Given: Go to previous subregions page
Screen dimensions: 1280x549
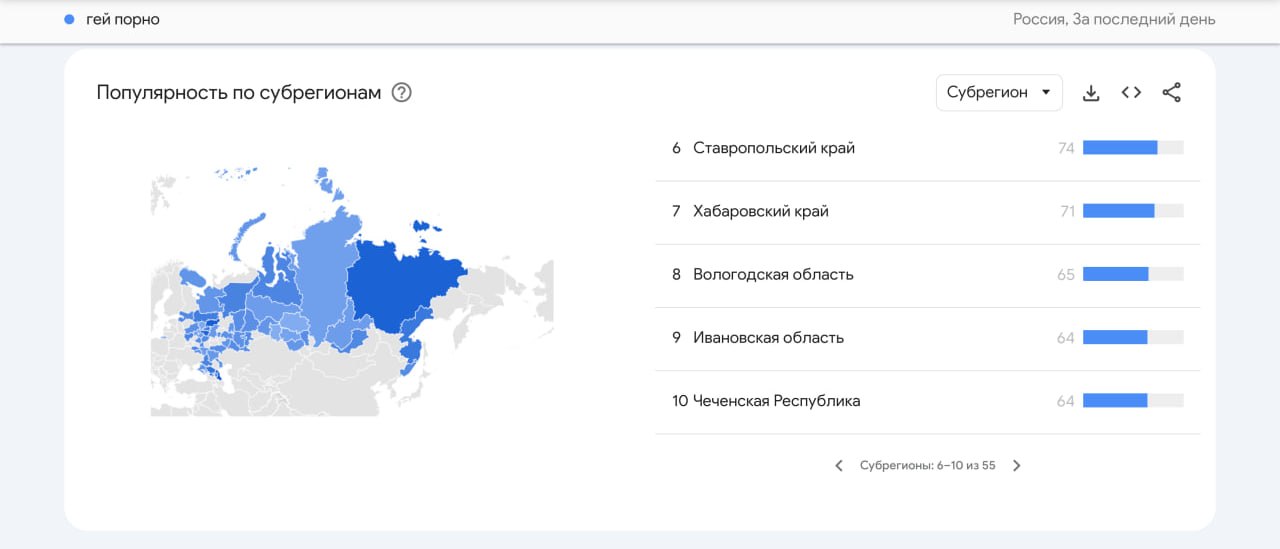Looking at the screenshot, I should click(x=839, y=466).
